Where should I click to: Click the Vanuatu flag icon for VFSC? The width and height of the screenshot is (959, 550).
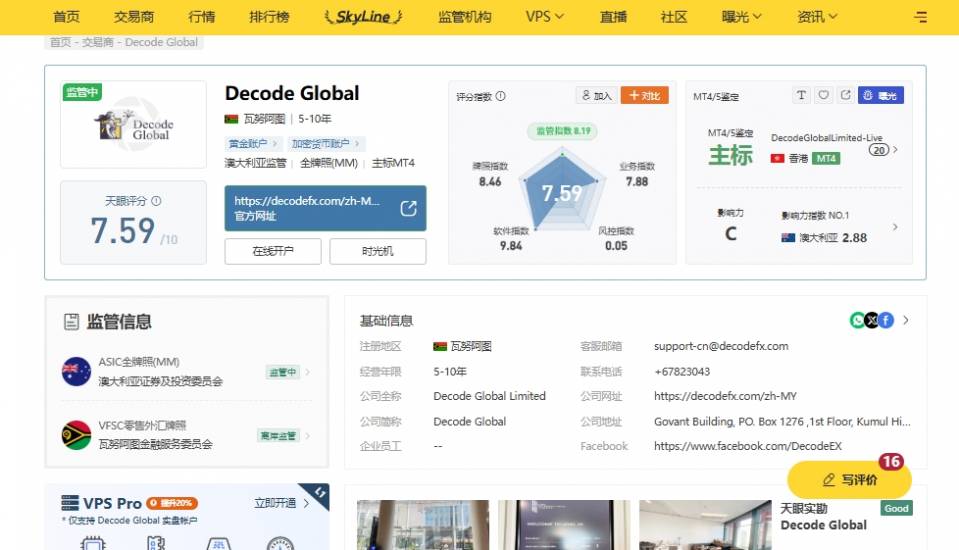[x=76, y=435]
